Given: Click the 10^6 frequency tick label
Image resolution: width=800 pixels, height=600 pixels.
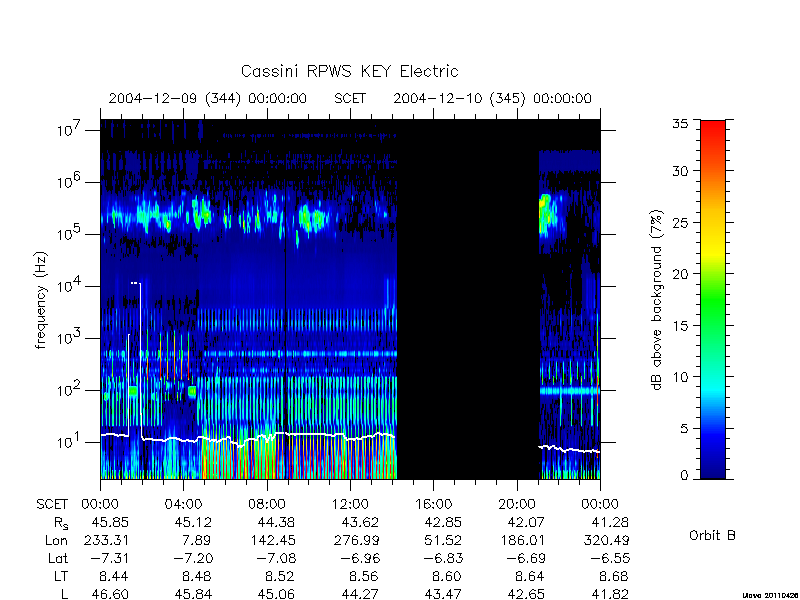Looking at the screenshot, I should [x=70, y=182].
